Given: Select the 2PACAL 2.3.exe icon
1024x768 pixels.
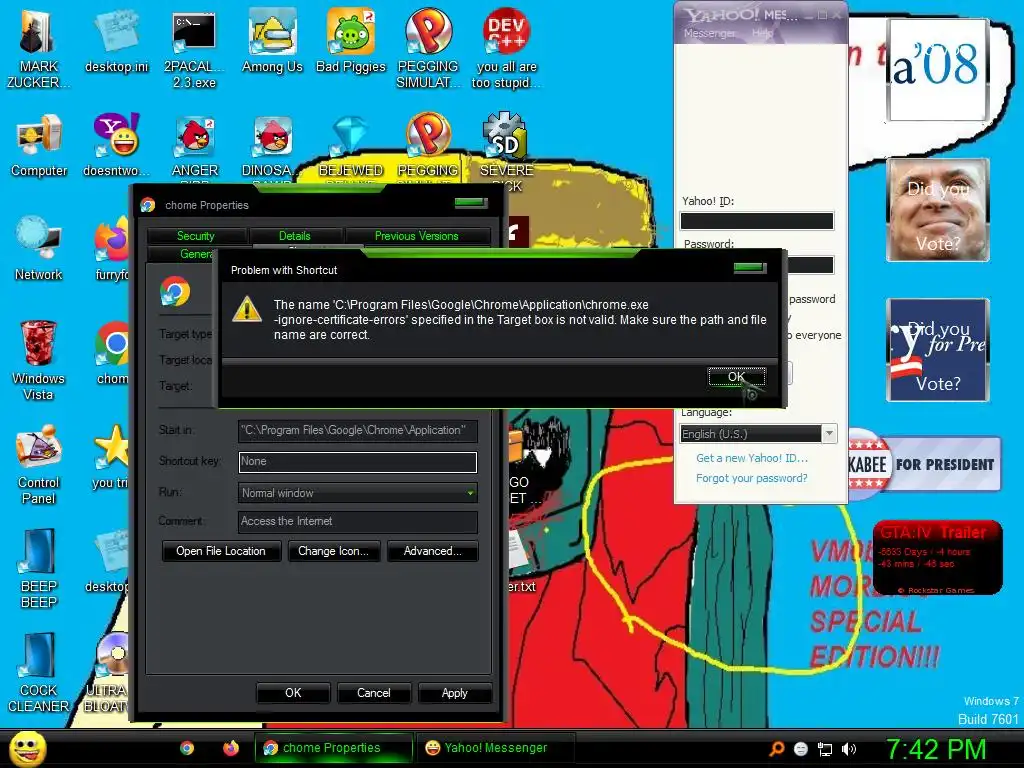Looking at the screenshot, I should coord(194,49).
